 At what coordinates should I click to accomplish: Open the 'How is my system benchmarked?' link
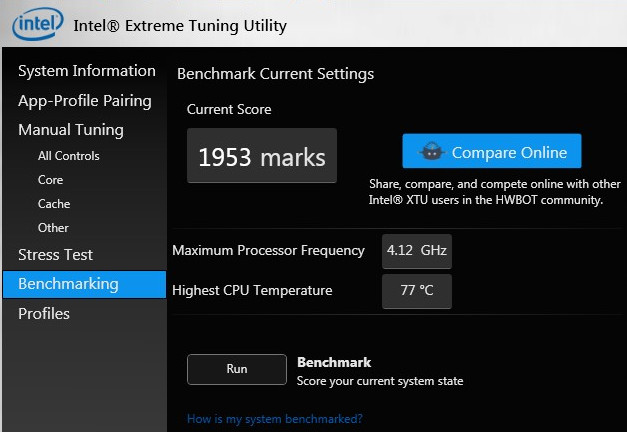(x=274, y=418)
